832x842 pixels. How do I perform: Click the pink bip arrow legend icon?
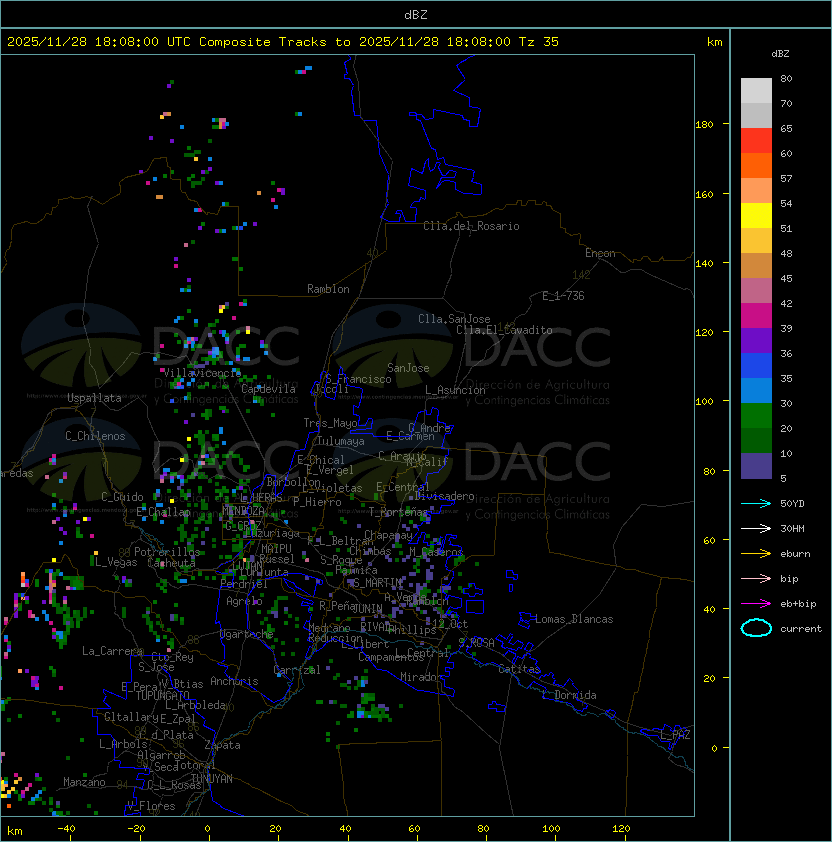pos(756,578)
